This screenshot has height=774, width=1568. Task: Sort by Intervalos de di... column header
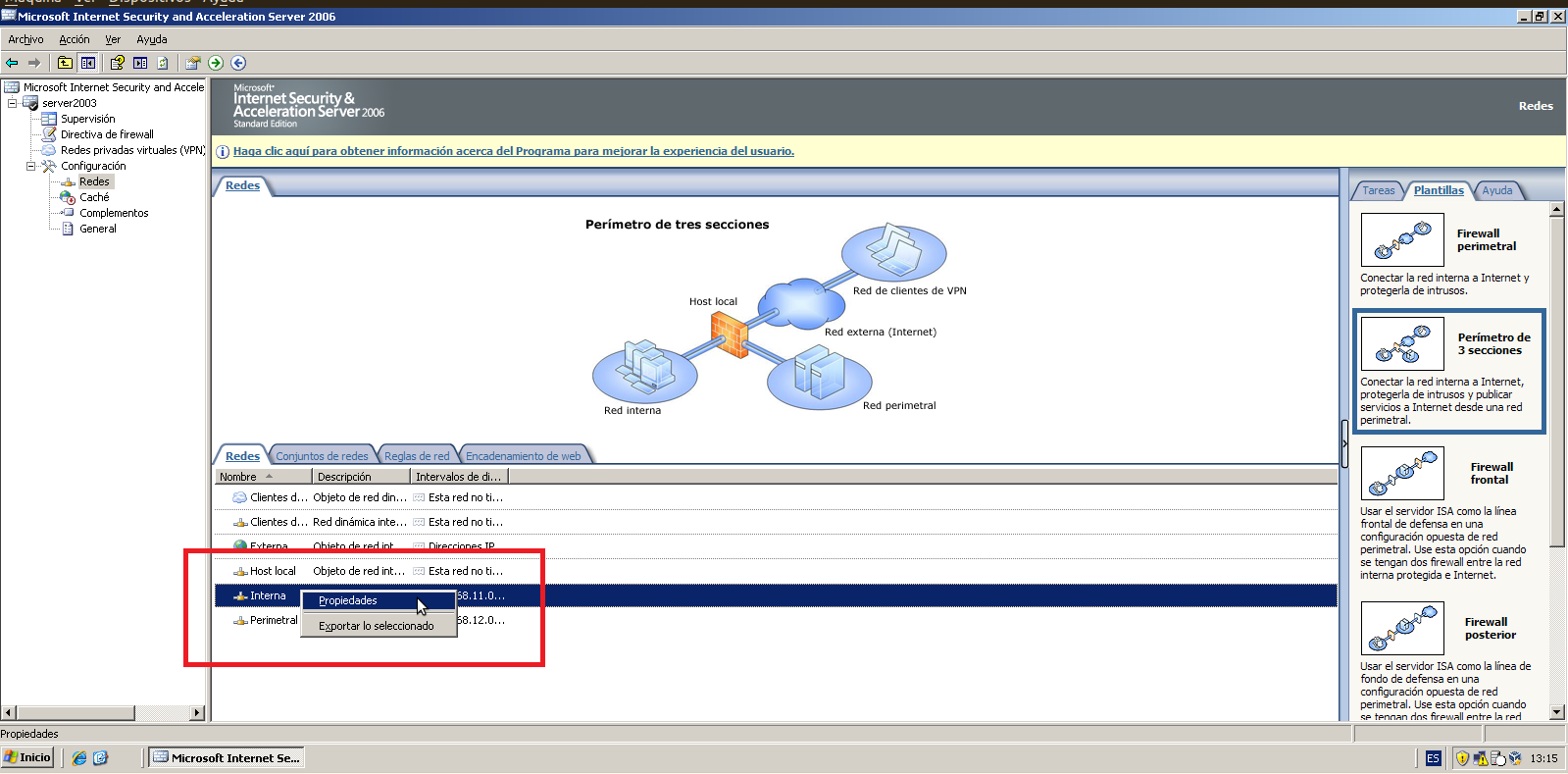click(459, 477)
